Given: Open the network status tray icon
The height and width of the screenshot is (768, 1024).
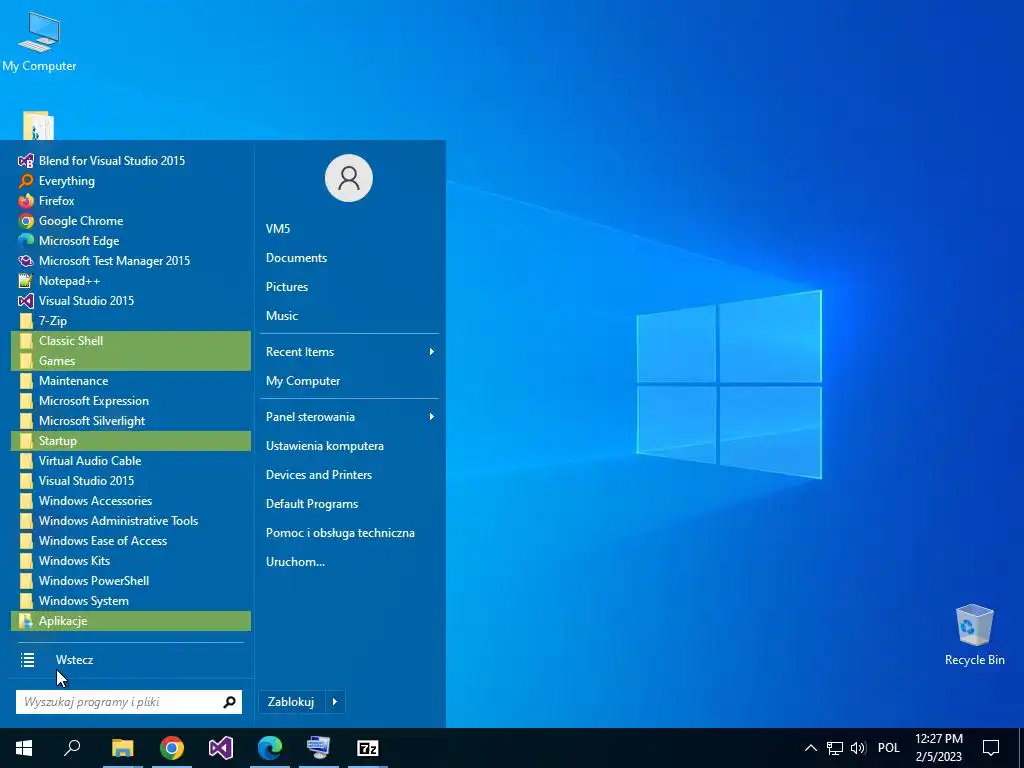Looking at the screenshot, I should [835, 748].
